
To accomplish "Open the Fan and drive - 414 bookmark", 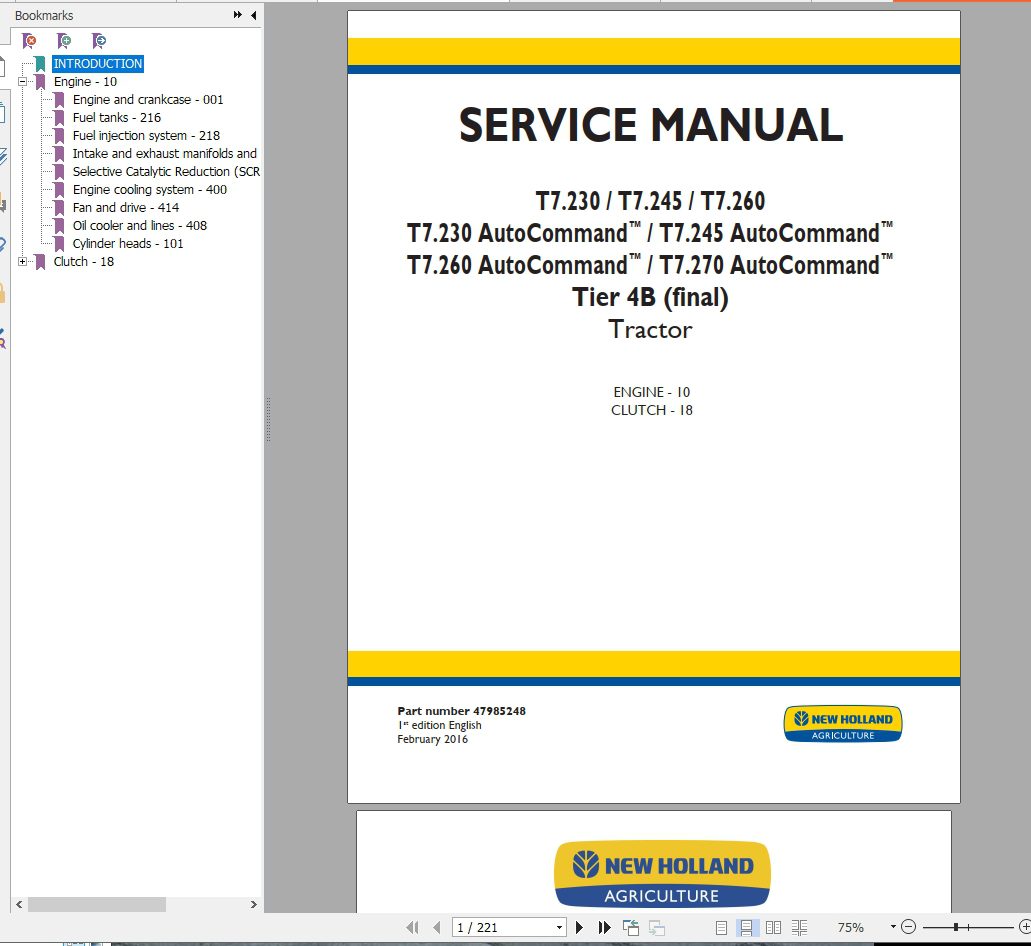I will [x=126, y=208].
